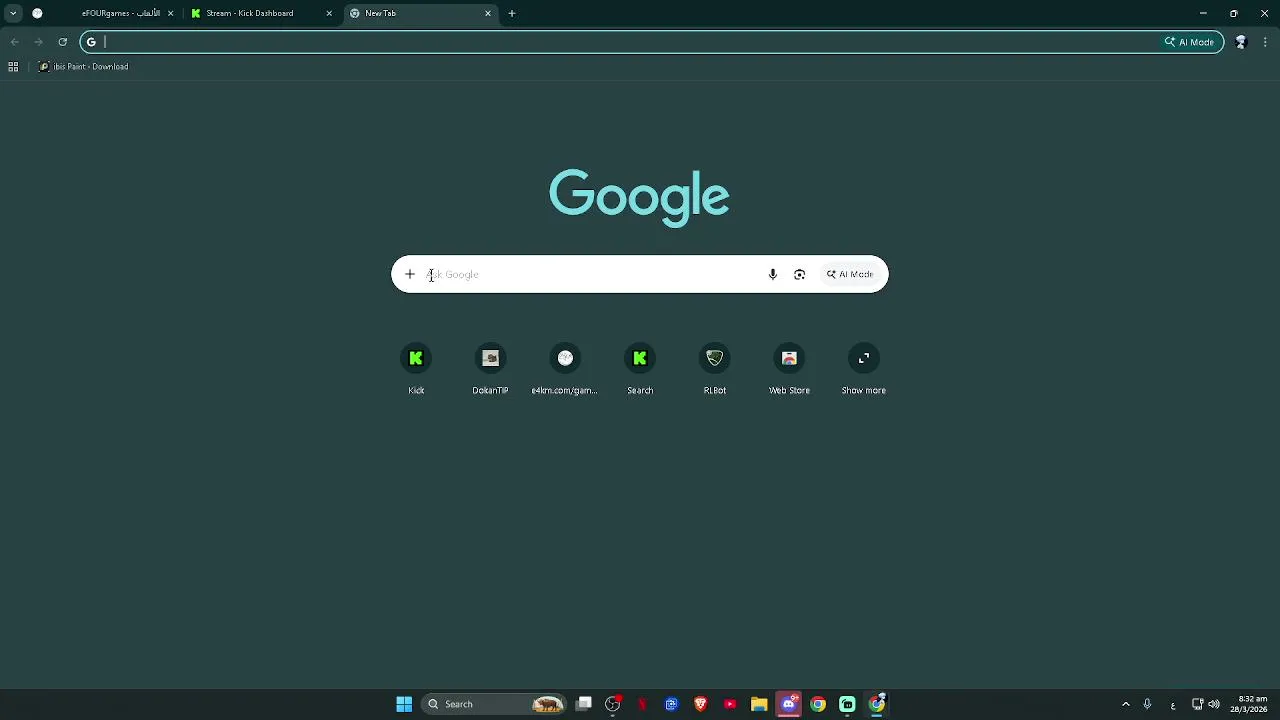
Task: Launch Brave browser from taskbar
Action: (701, 704)
